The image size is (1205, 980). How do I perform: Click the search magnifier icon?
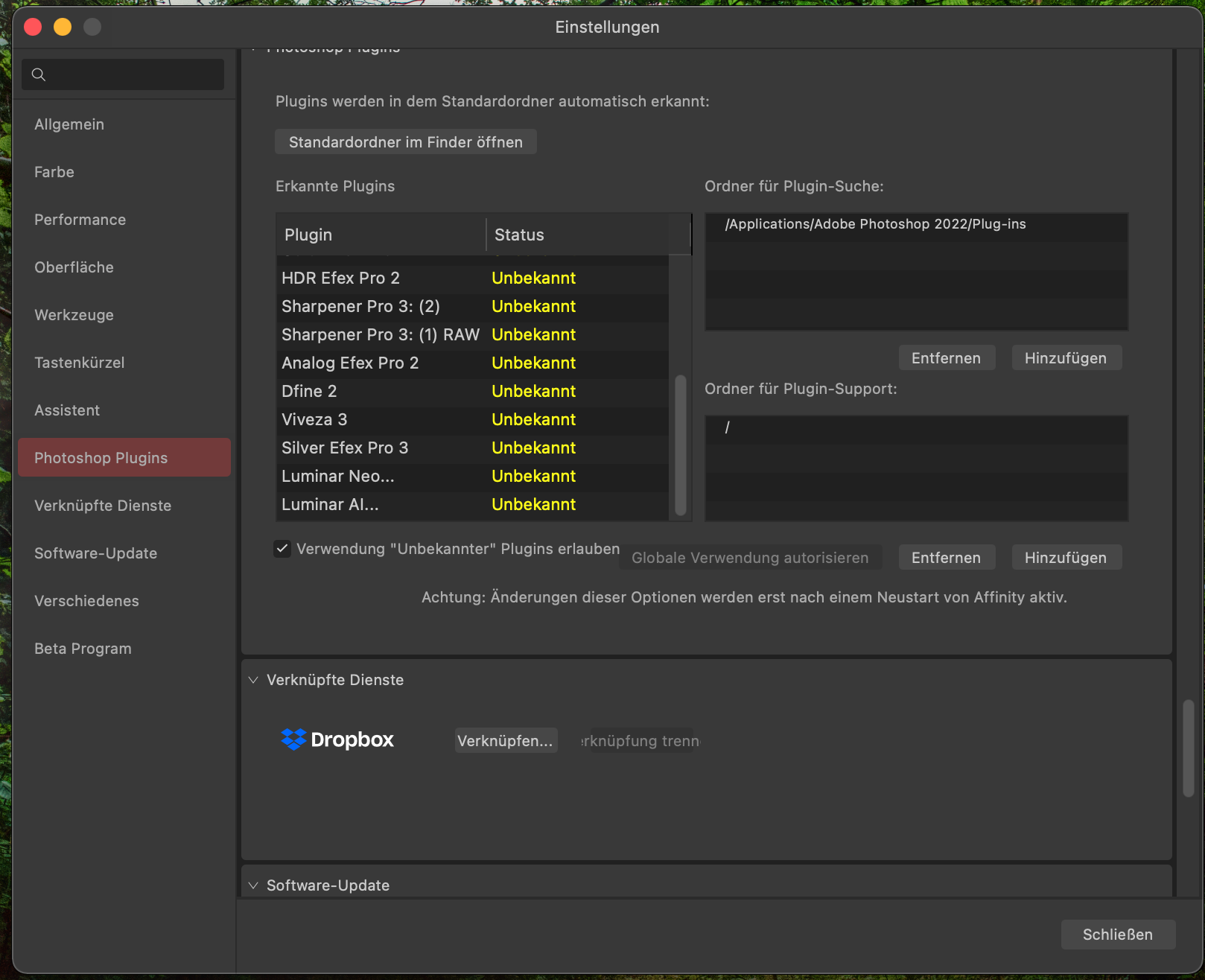[39, 74]
